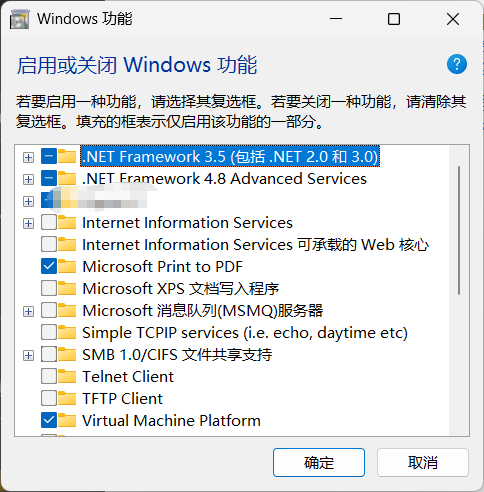Image resolution: width=484 pixels, height=492 pixels.
Task: Click the 取消 cancel button
Action: [x=423, y=463]
